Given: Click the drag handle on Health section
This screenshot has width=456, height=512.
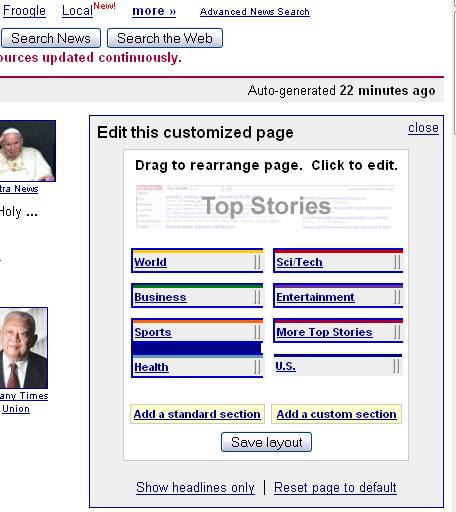Looking at the screenshot, I should tap(257, 367).
